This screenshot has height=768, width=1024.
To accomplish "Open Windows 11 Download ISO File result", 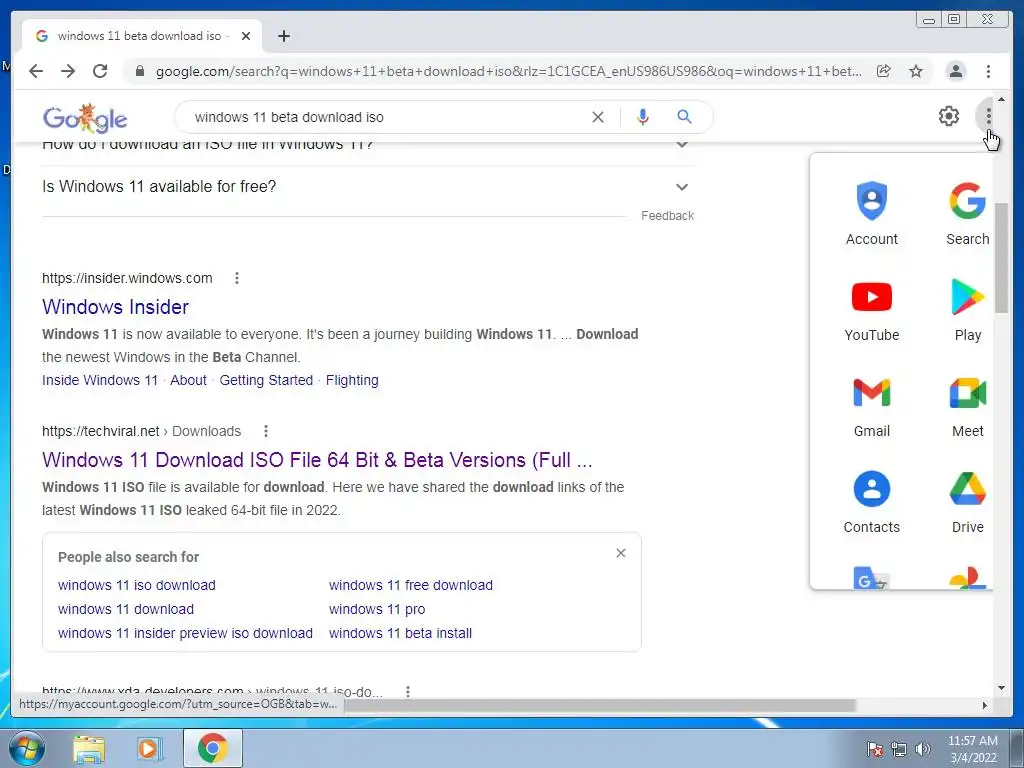I will click(x=317, y=460).
